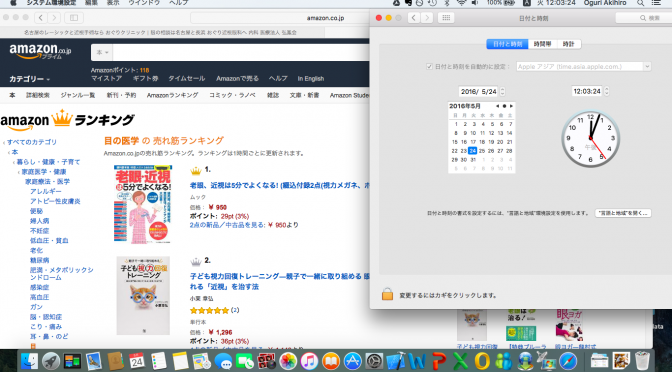Switch to the 時計 tab
The image size is (672, 372).
tap(569, 44)
